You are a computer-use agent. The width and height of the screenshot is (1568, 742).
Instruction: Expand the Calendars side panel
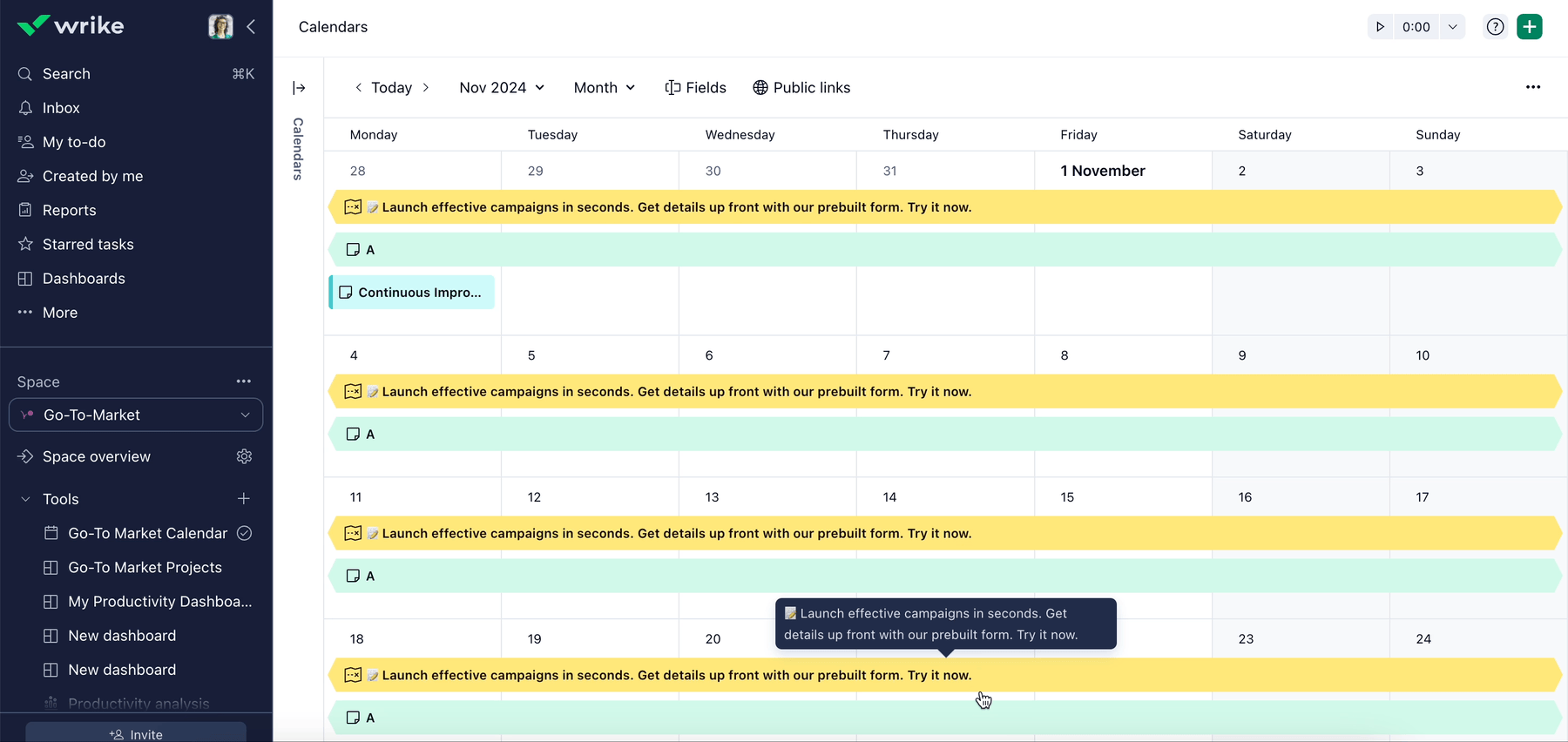pos(299,88)
